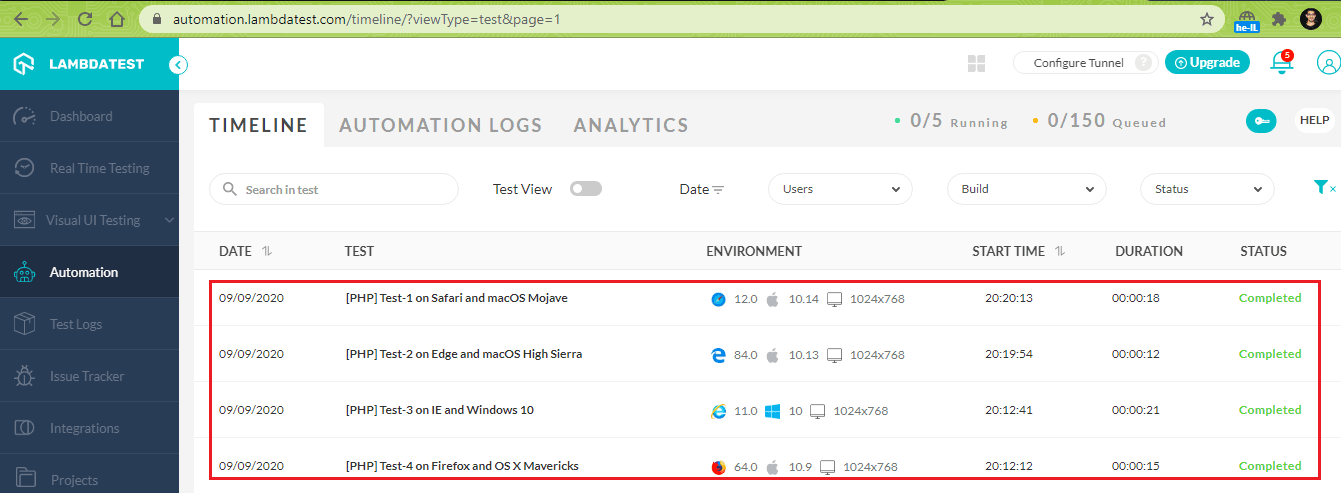
Task: Click the Edge browser icon in Test-2 row
Action: pos(718,355)
